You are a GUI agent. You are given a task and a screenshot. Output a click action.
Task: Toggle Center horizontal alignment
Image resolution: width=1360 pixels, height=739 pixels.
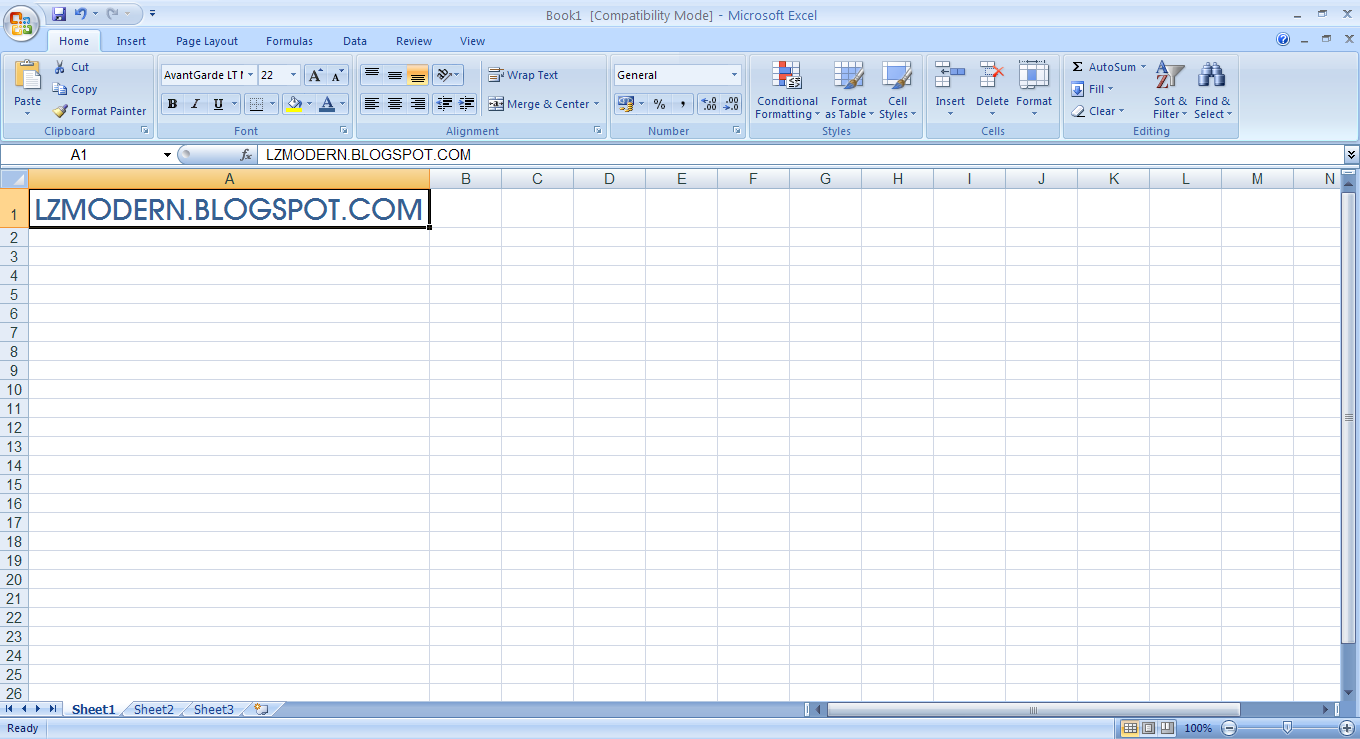[395, 104]
